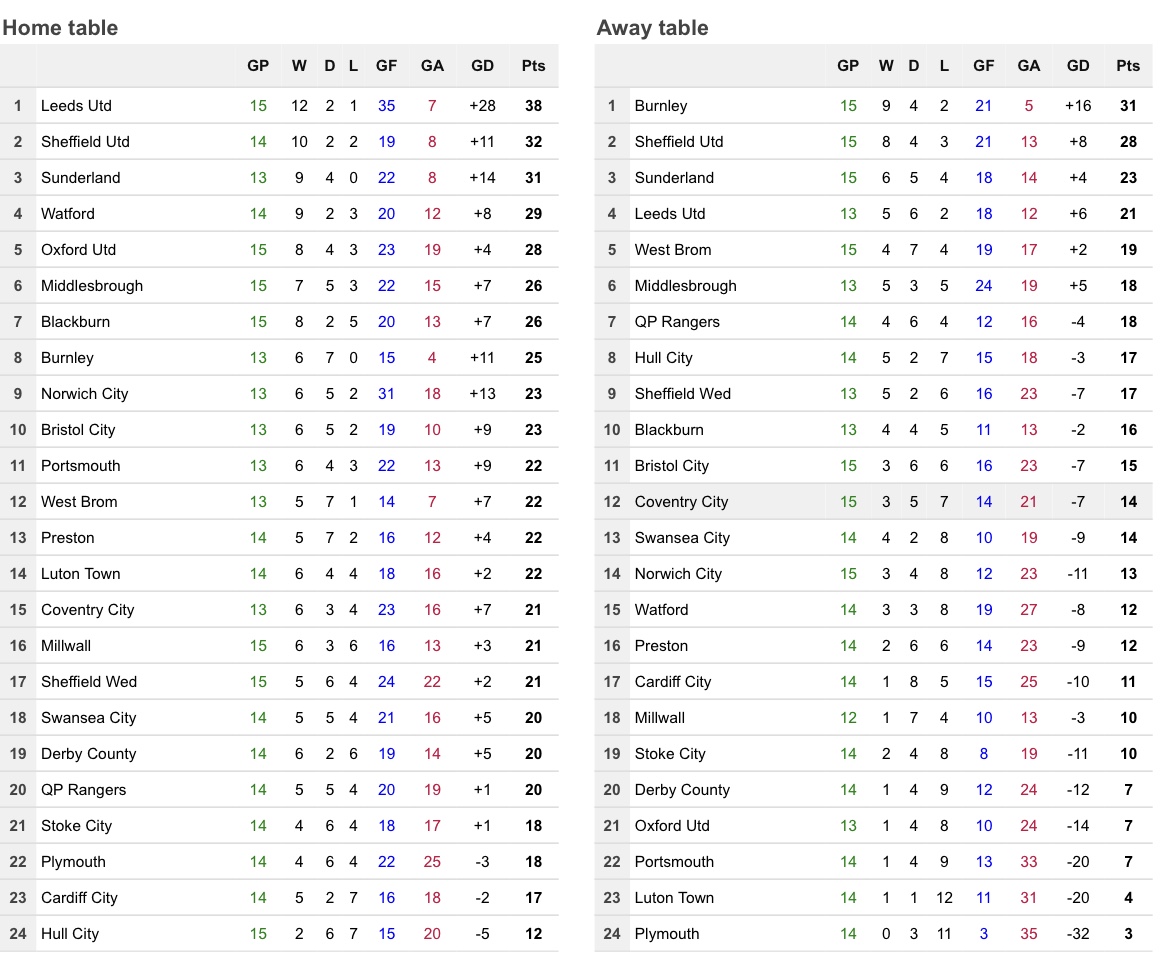Image resolution: width=1164 pixels, height=978 pixels.
Task: Click Leeds Utd home points value 38
Action: (533, 106)
